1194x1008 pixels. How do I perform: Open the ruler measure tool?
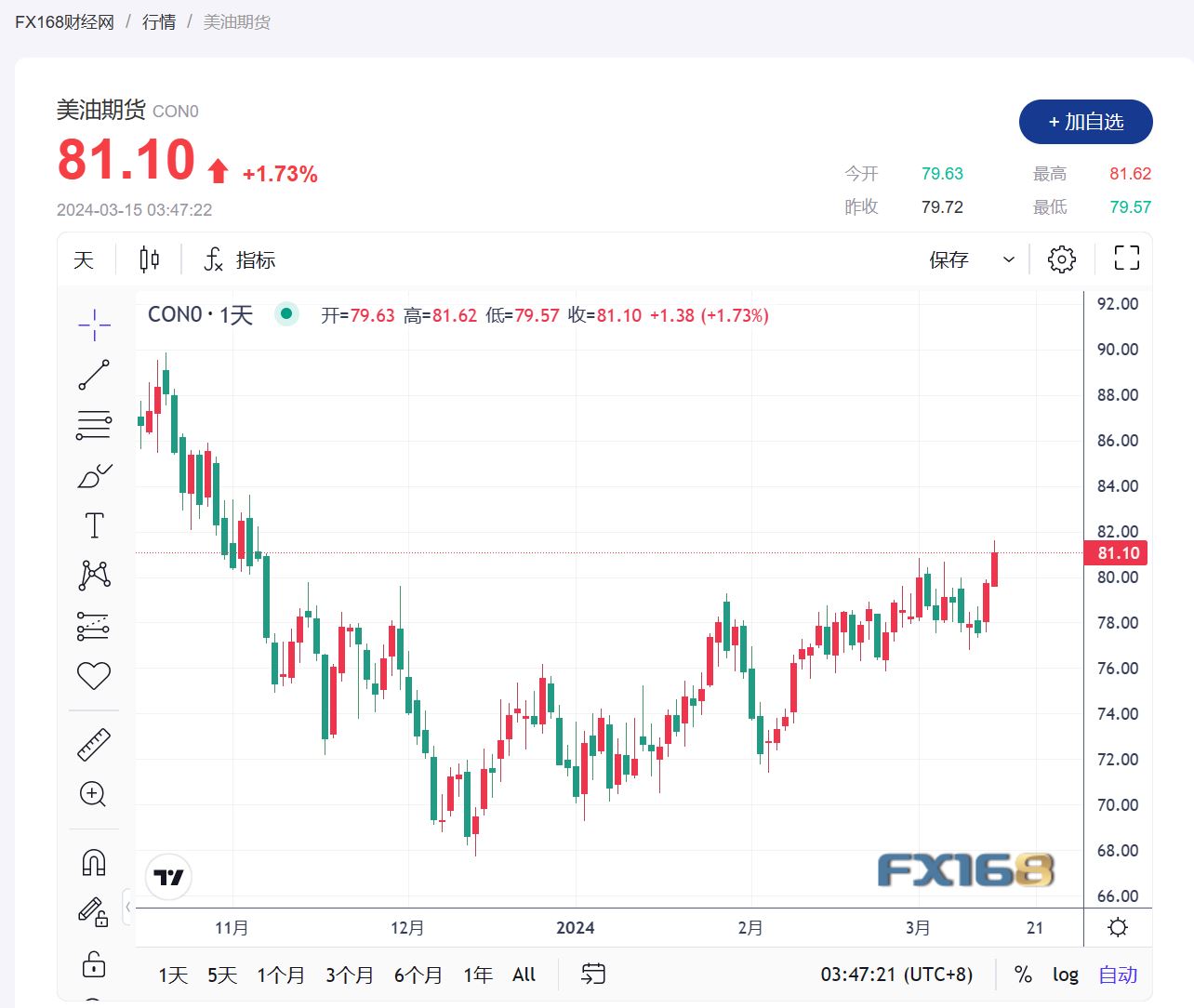[x=94, y=745]
